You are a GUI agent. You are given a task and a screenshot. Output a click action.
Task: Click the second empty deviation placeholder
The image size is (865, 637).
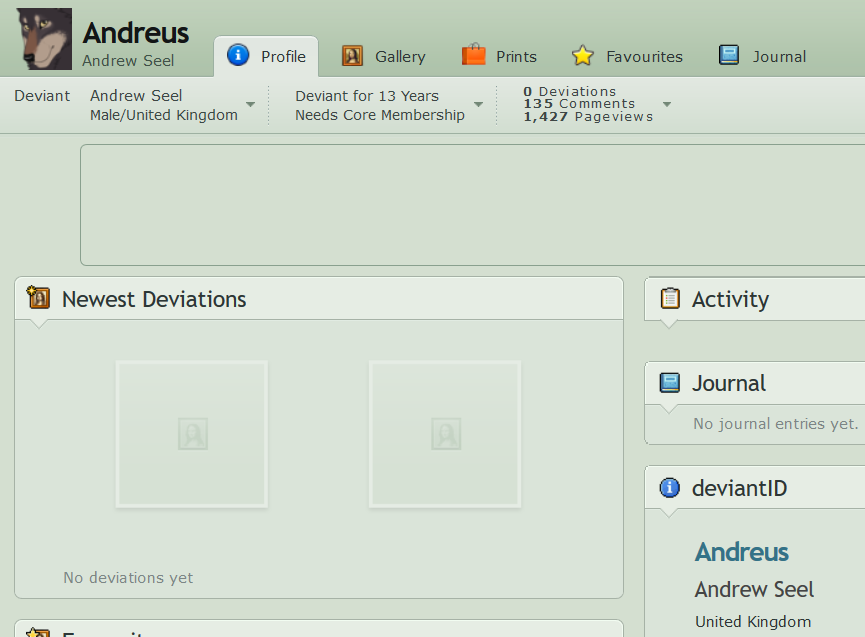pyautogui.click(x=445, y=434)
